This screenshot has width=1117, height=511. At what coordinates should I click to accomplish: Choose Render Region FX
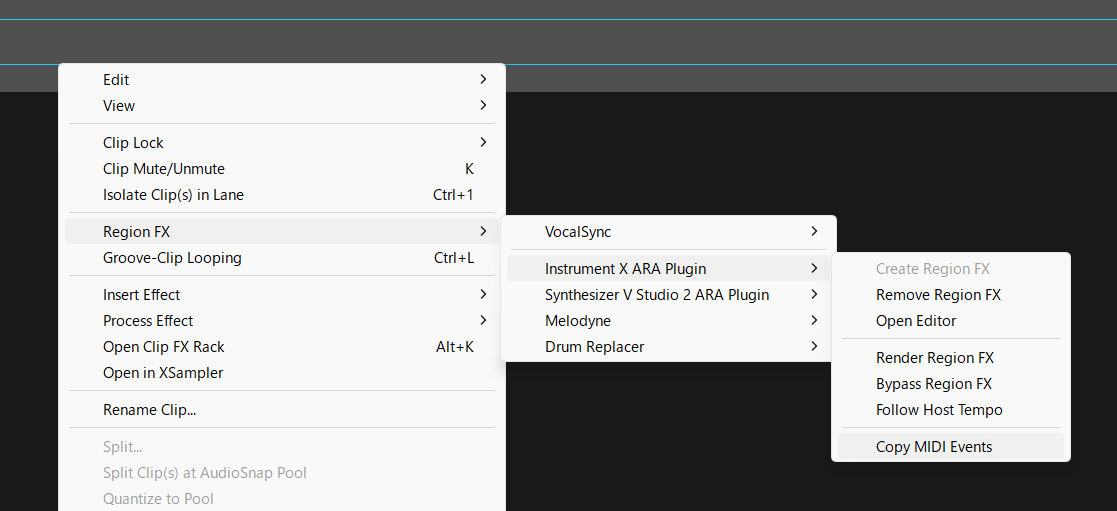pos(951,358)
